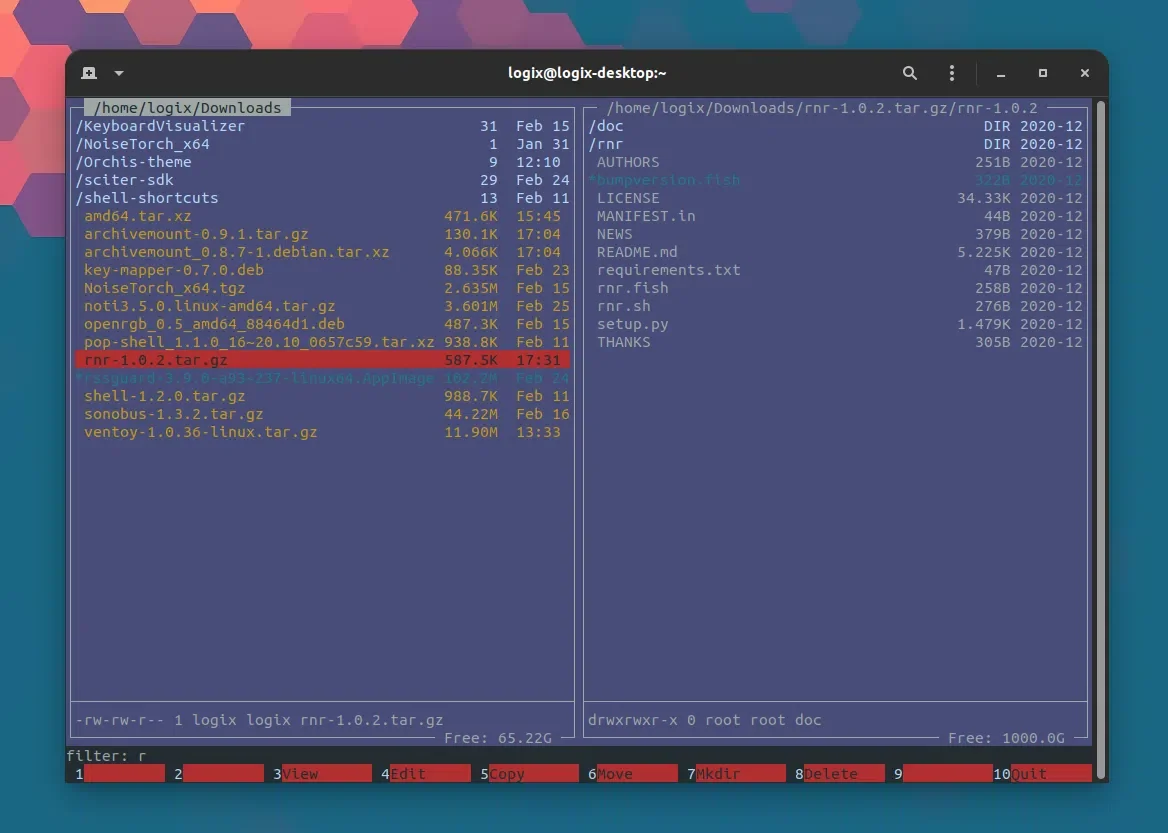Select ventoy-1.0.36-linux.tar.gz

coord(323,431)
